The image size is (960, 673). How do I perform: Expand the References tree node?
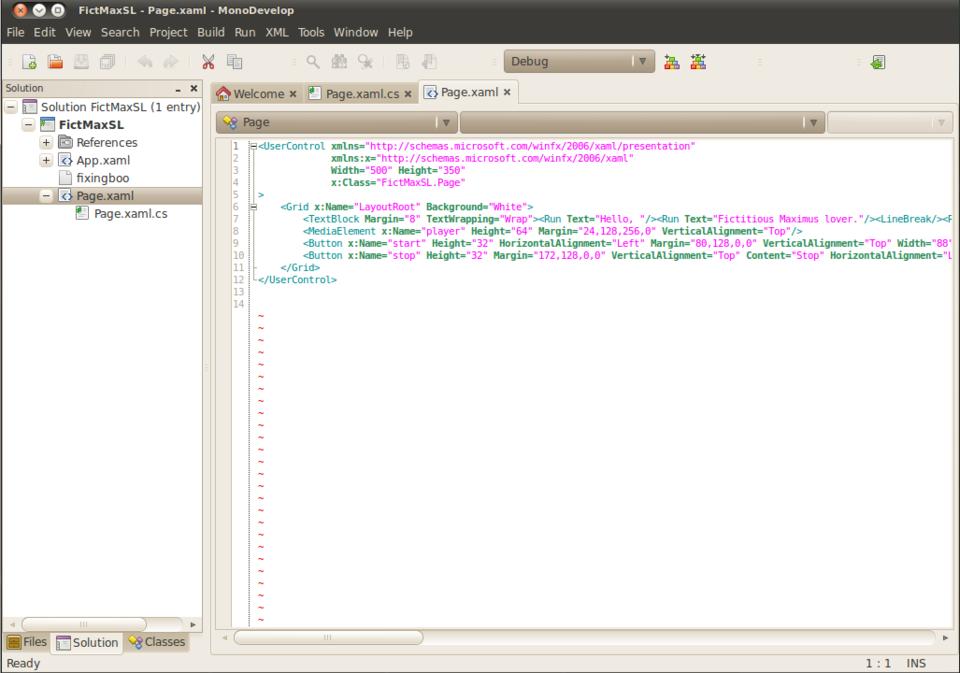click(x=47, y=142)
